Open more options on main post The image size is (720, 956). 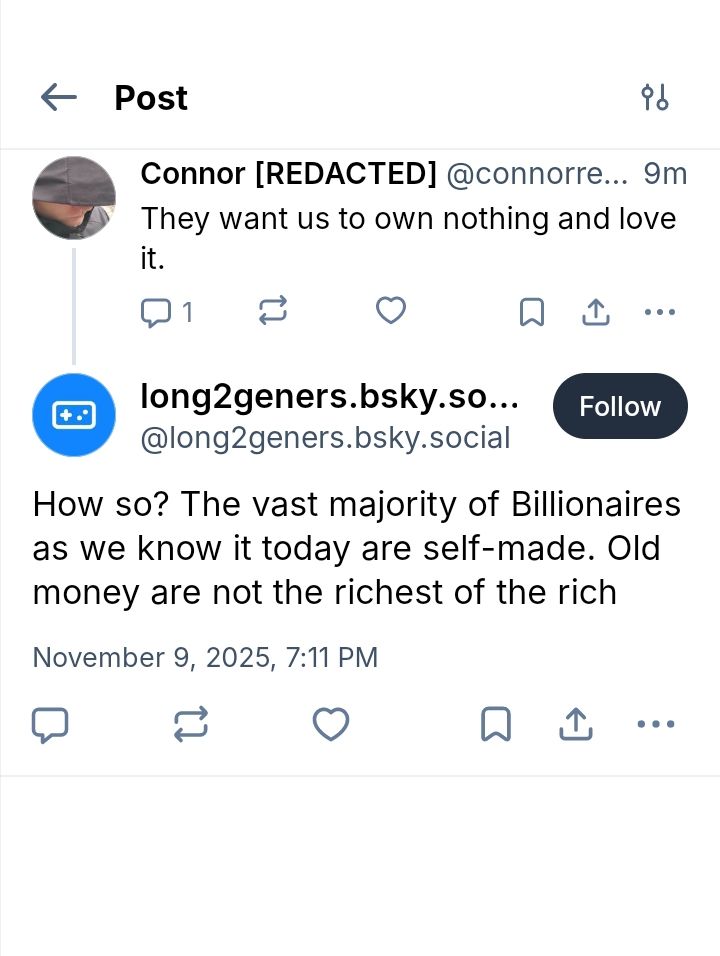click(655, 724)
